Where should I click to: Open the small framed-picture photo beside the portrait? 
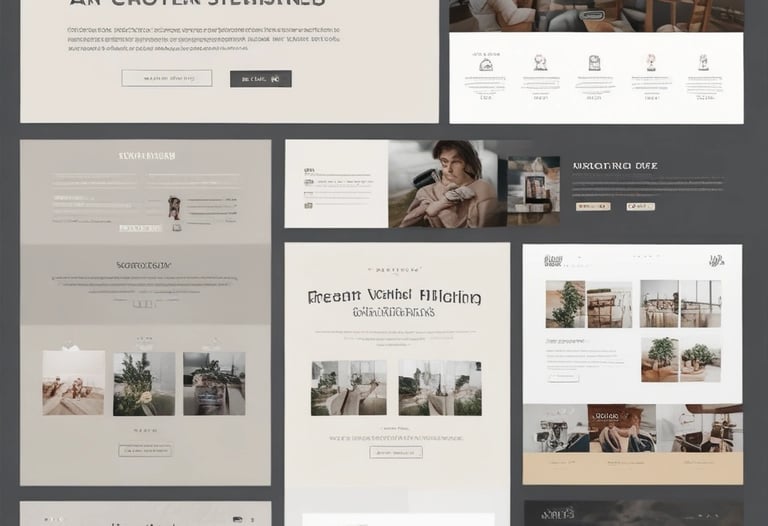tap(534, 191)
